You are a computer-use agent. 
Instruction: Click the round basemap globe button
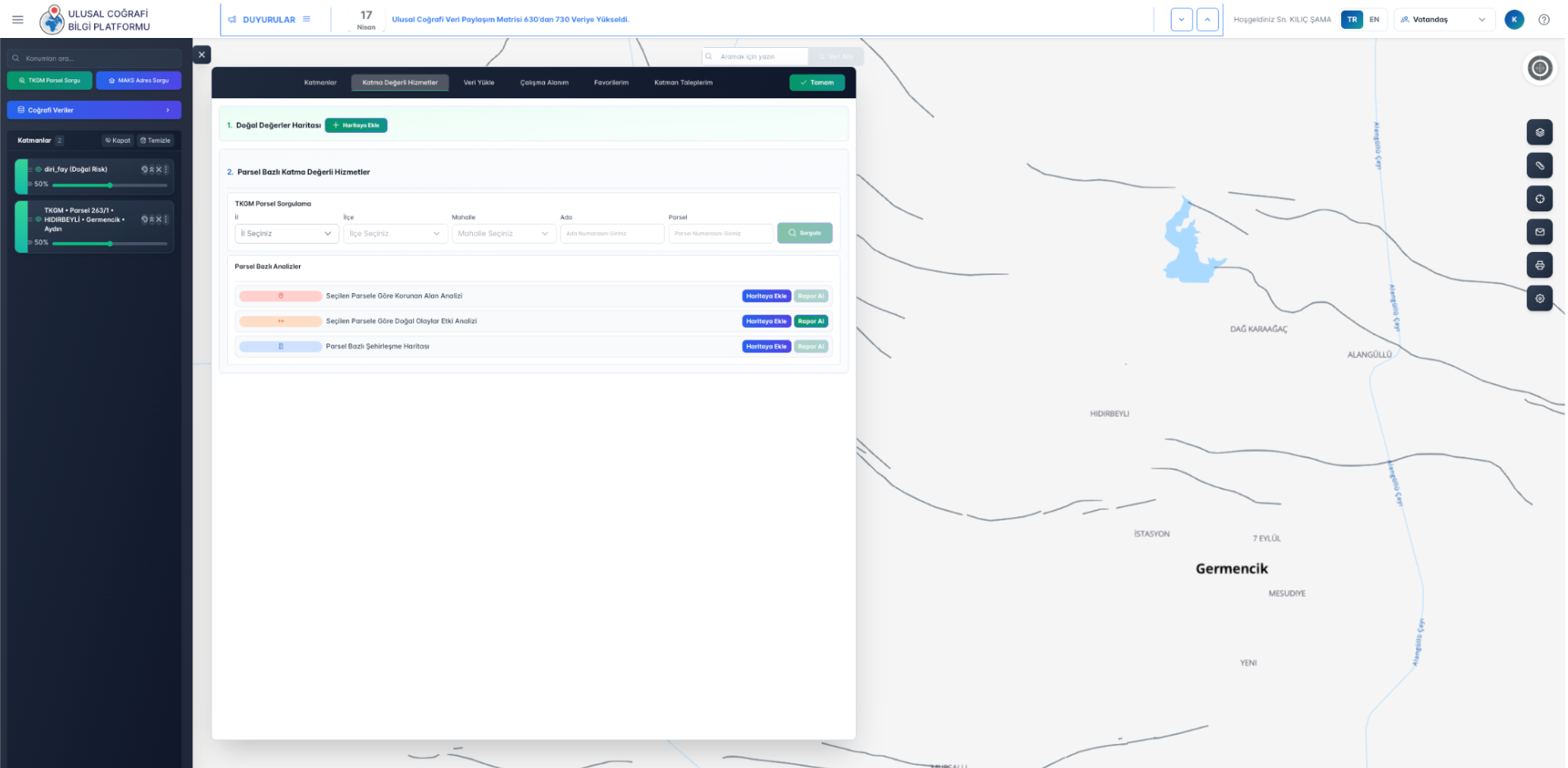(1539, 68)
